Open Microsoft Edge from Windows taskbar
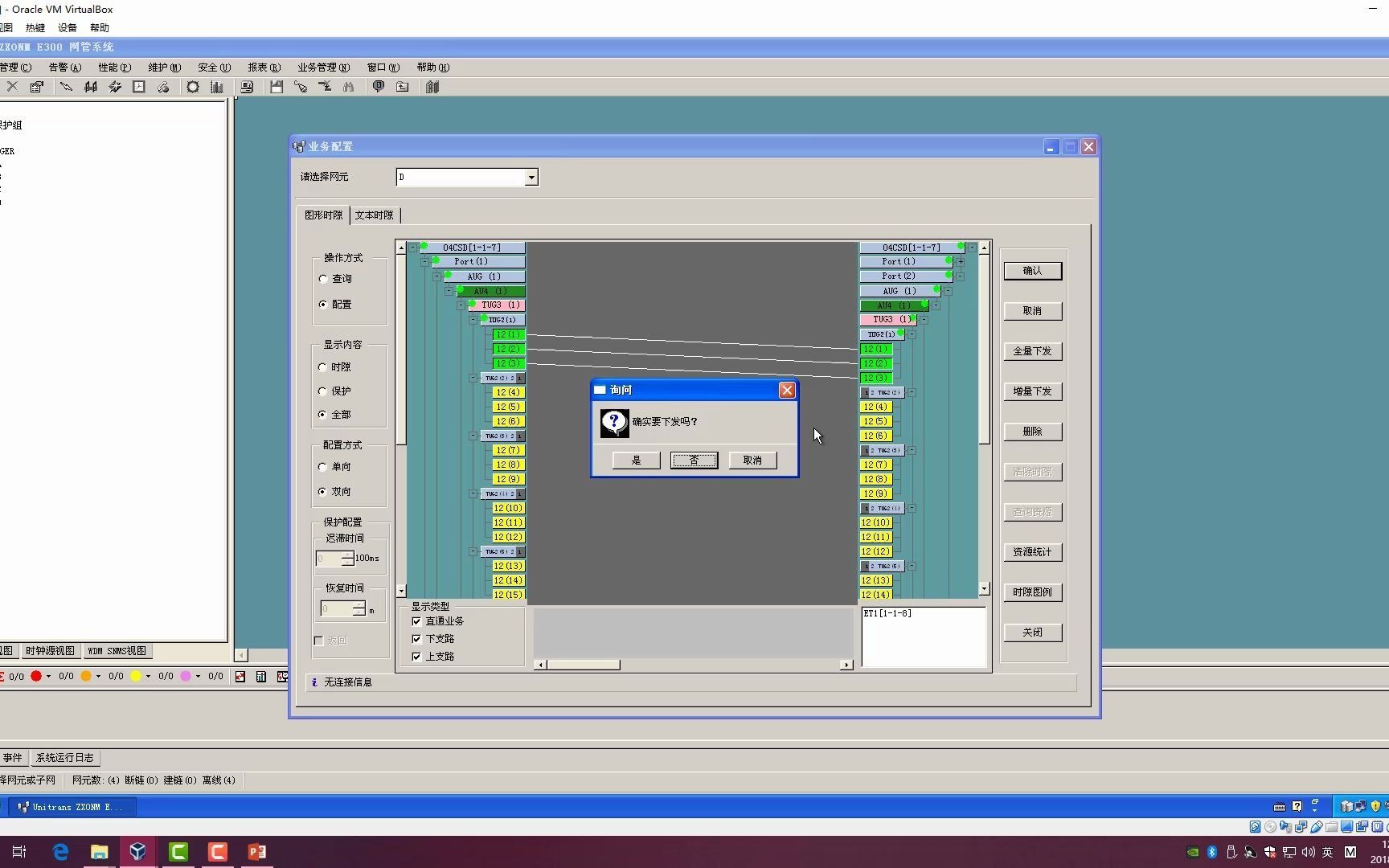This screenshot has width=1389, height=868. (60, 852)
